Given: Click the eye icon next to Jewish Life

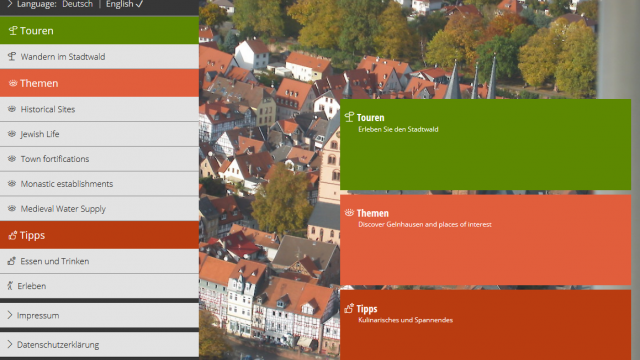Looking at the screenshot, I should pyautogui.click(x=12, y=134).
